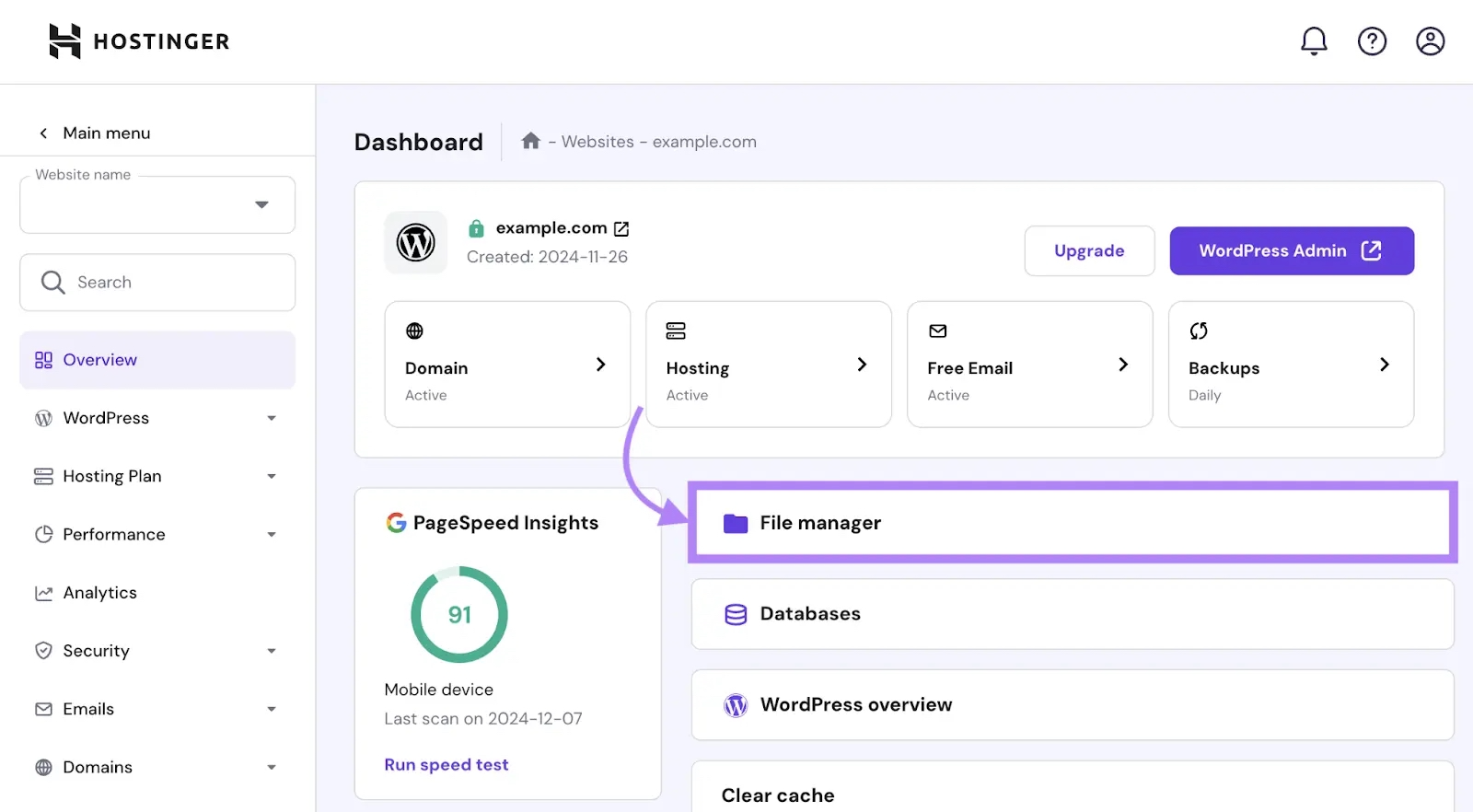Open example.com external link icon
Screen dimensions: 1473x812
tap(621, 228)
